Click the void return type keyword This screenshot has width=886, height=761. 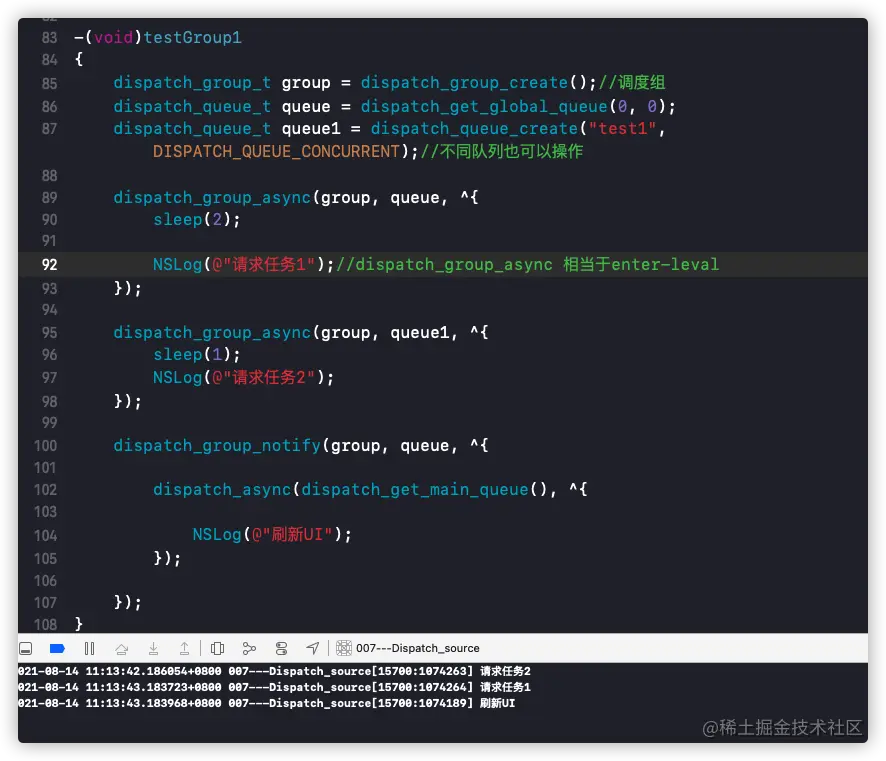pyautogui.click(x=114, y=37)
